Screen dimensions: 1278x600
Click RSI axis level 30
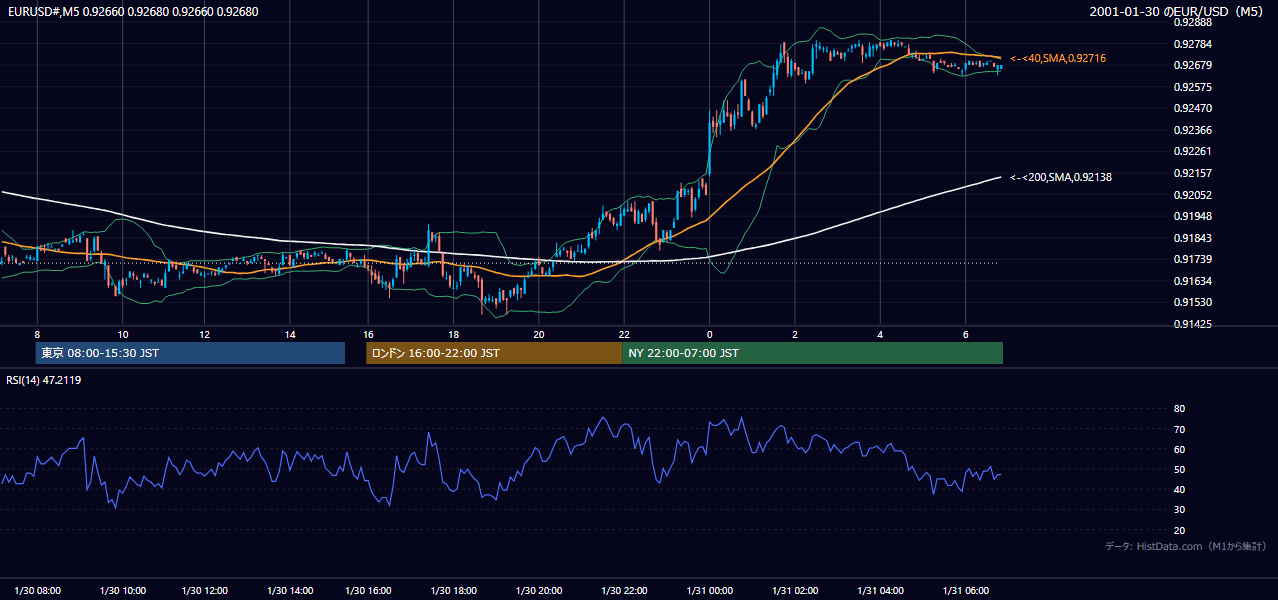point(1179,510)
